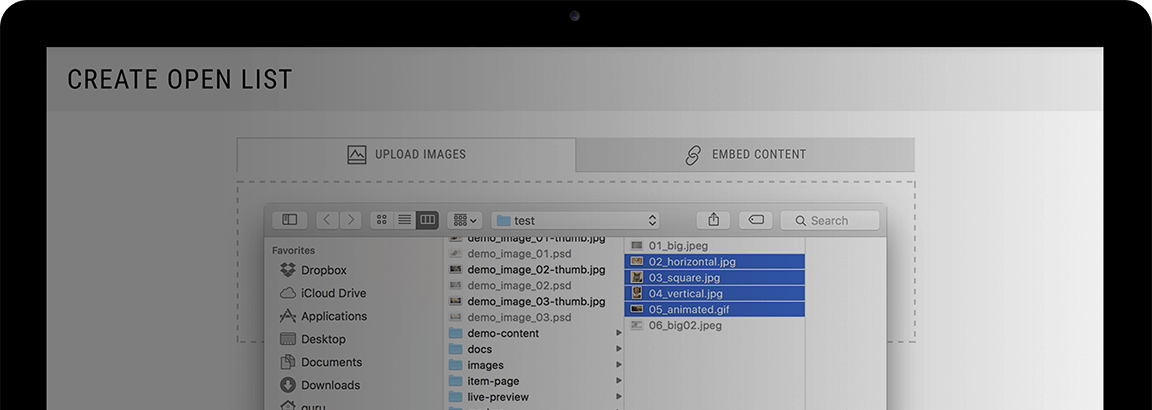Click the demo_image_03-thumb.jpg file icon
This screenshot has width=1152, height=410.
[456, 301]
